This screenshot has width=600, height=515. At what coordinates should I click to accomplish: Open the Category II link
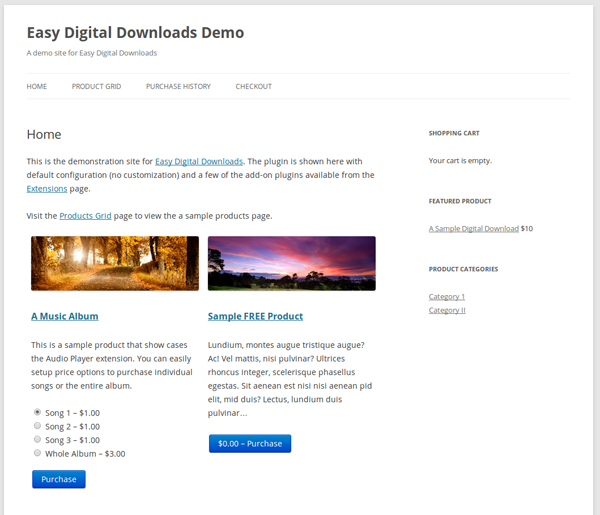coord(447,310)
